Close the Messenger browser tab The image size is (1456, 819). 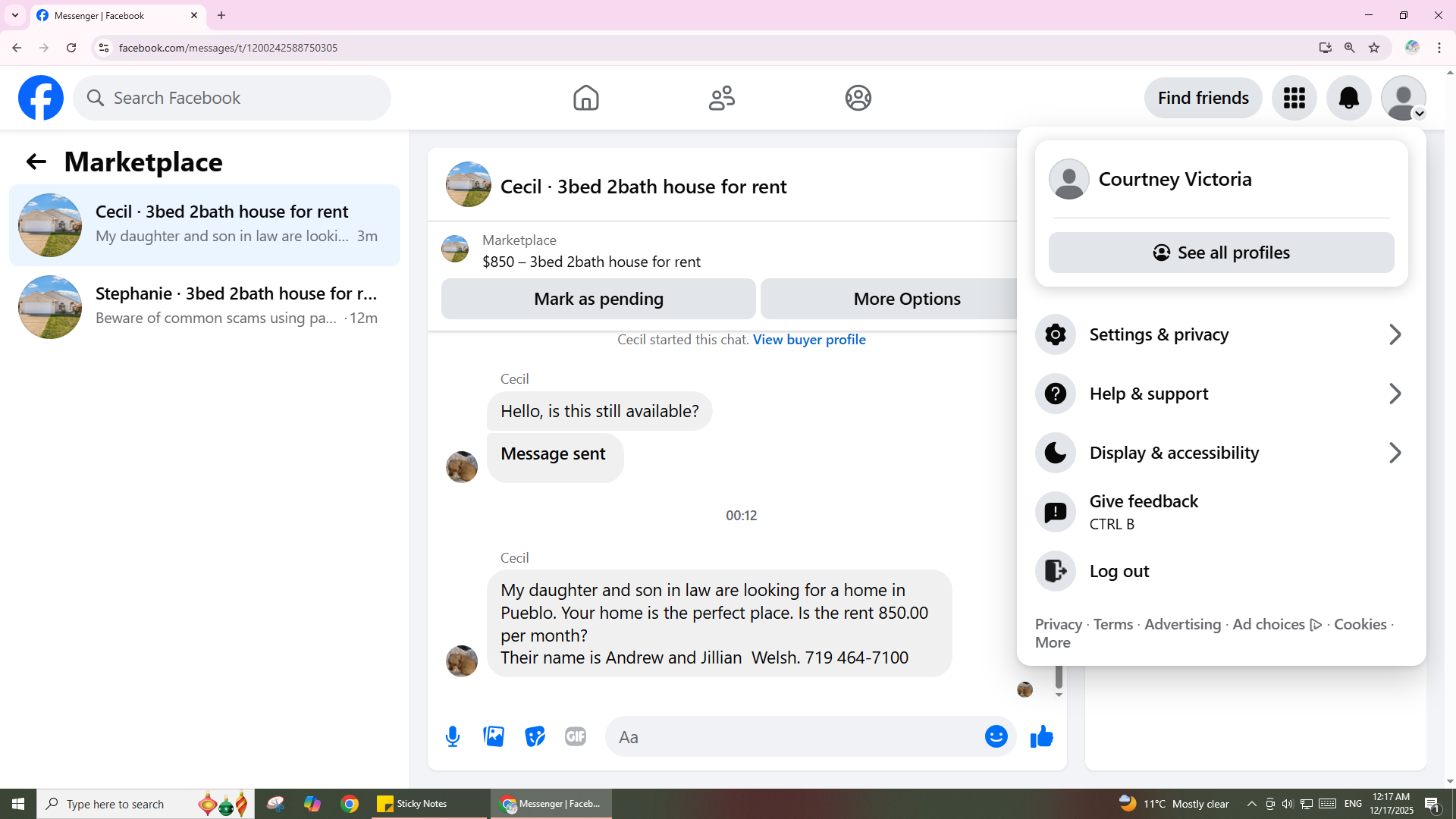tap(194, 15)
